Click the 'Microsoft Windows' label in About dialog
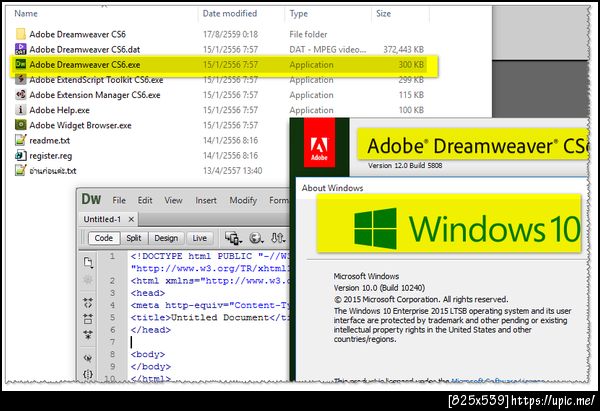The height and width of the screenshot is (411, 600). (x=366, y=276)
